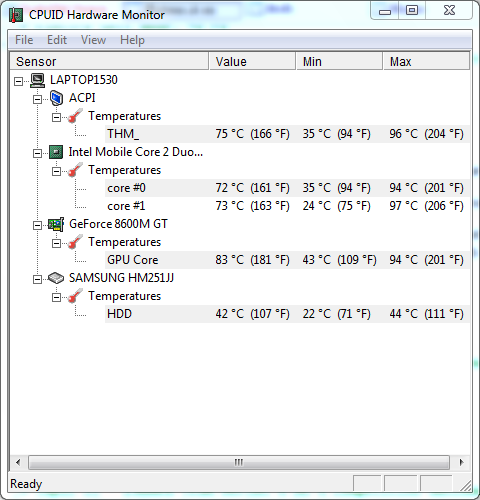The width and height of the screenshot is (480, 500).
Task: Click the Ready status bar text
Action: click(26, 484)
